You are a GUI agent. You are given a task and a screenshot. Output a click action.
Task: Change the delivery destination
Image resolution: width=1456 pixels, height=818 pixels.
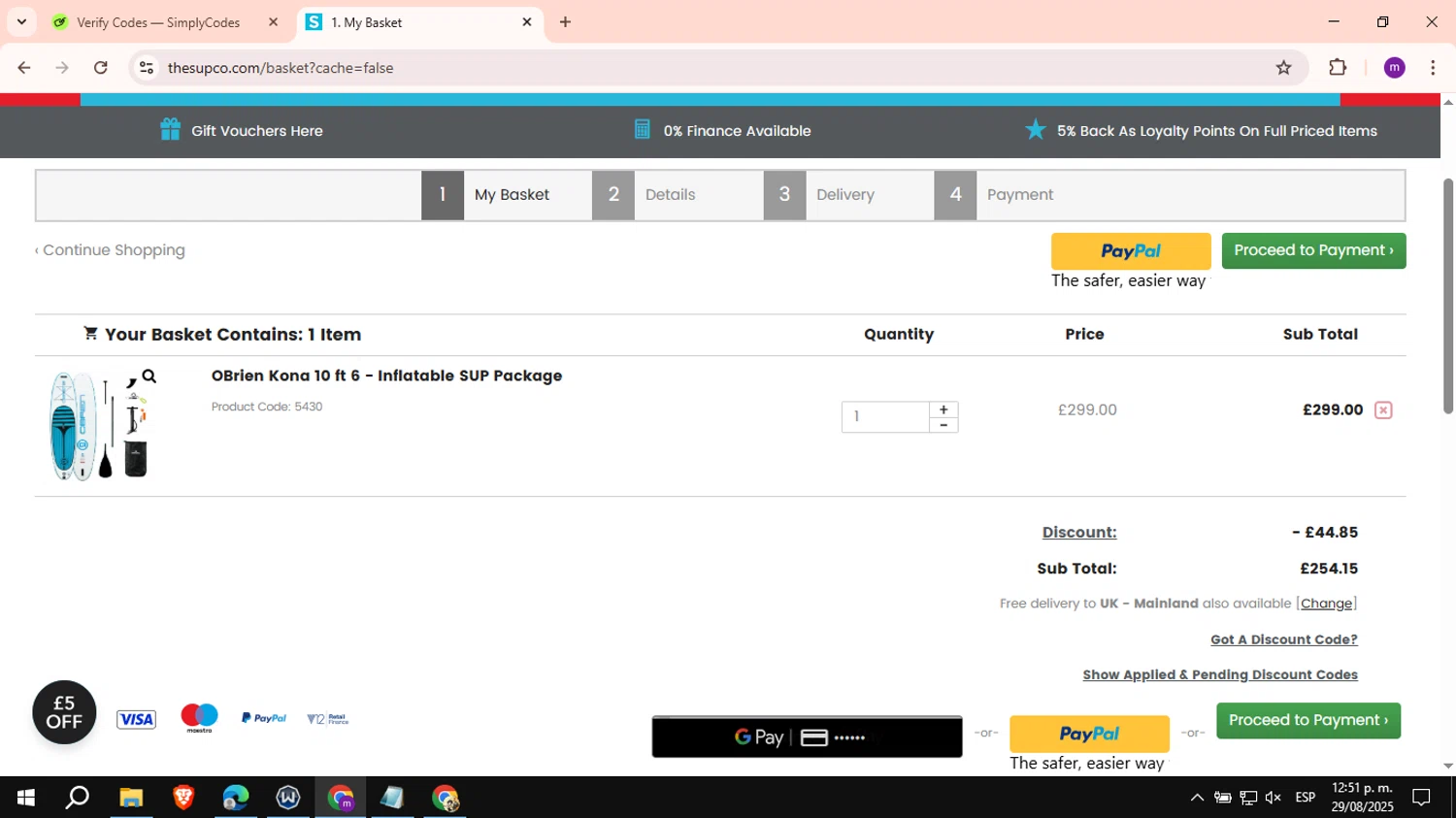[1326, 604]
